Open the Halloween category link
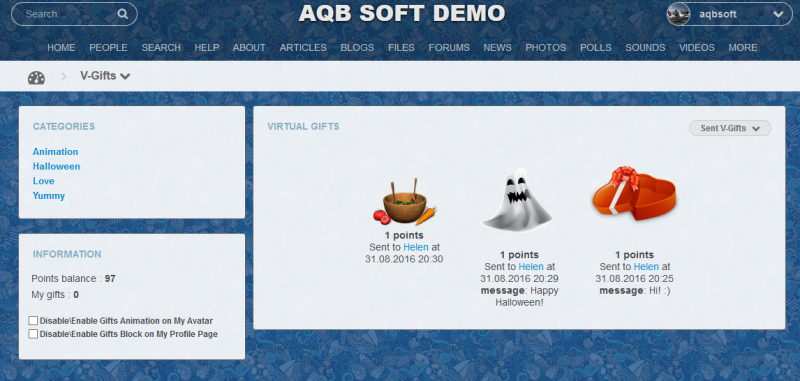 [57, 166]
